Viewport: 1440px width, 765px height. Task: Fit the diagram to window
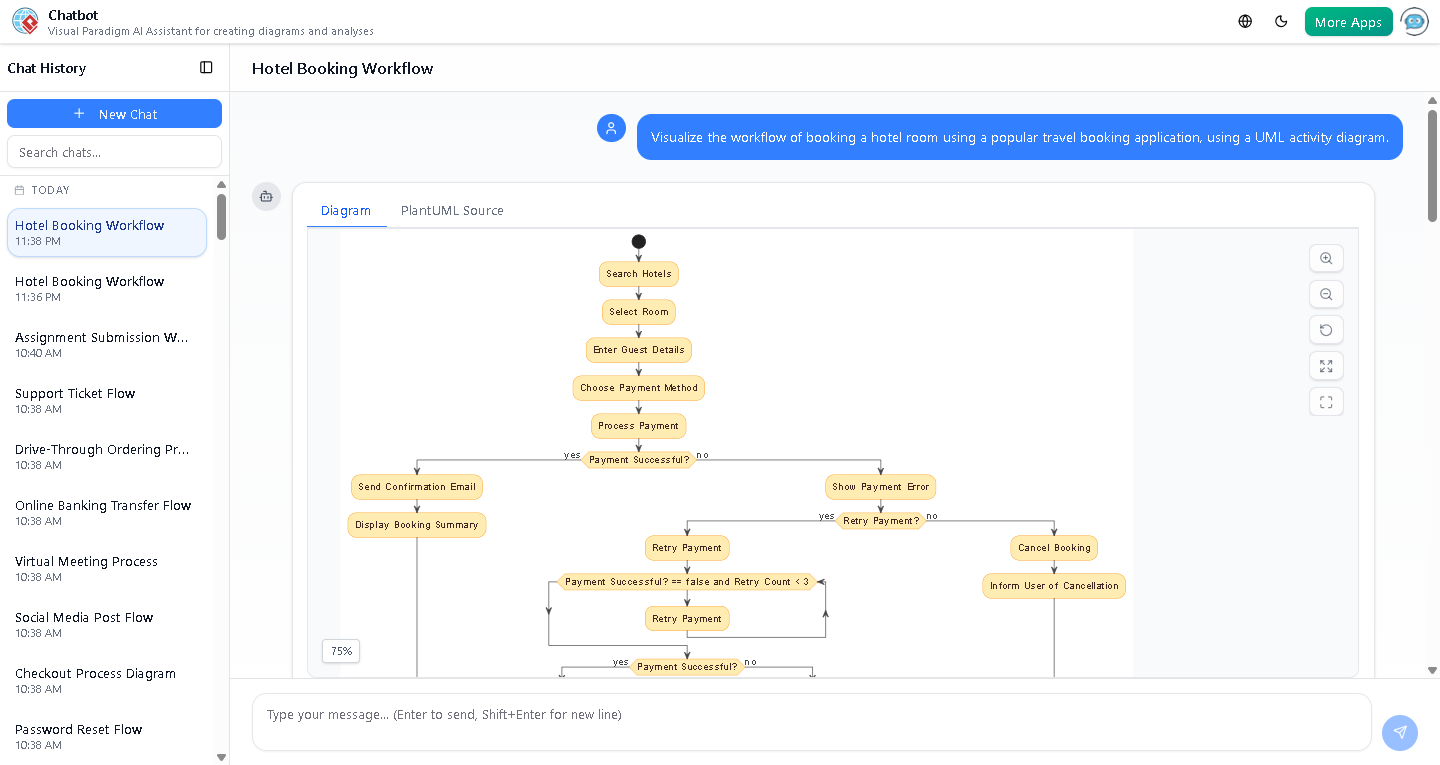click(1326, 366)
